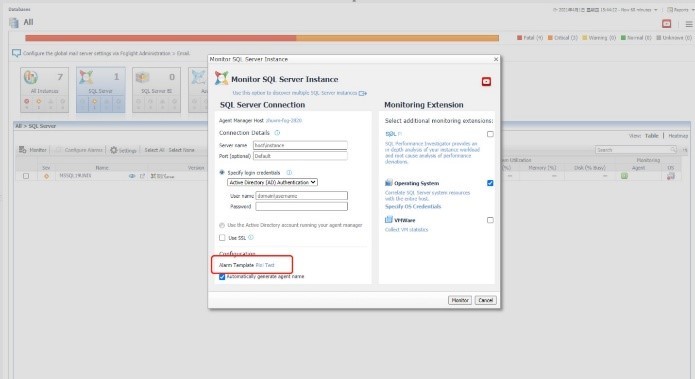
Task: Click the Fatal legend color swatch
Action: tap(519, 38)
